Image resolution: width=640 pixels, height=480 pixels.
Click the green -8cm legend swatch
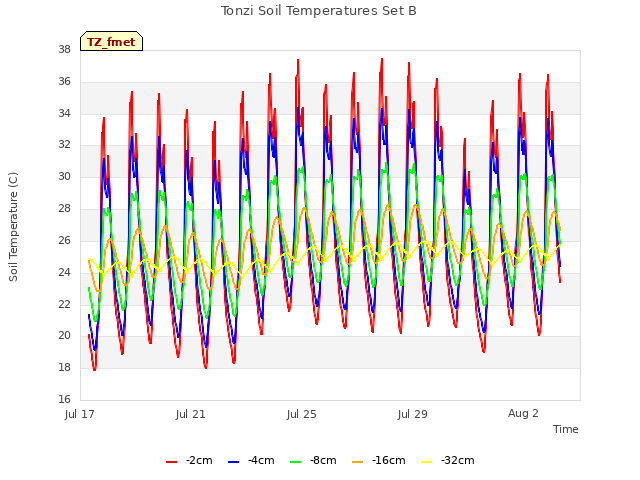[296, 462]
